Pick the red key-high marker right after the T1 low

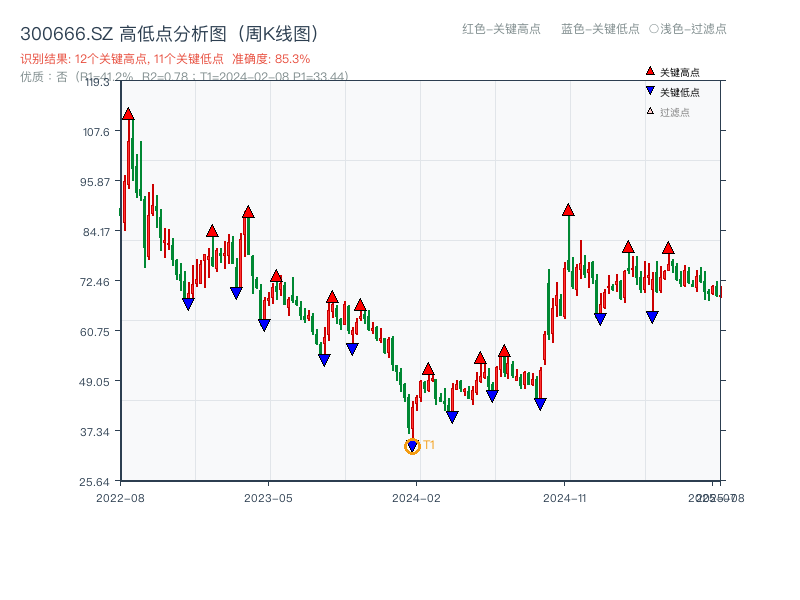tap(428, 369)
